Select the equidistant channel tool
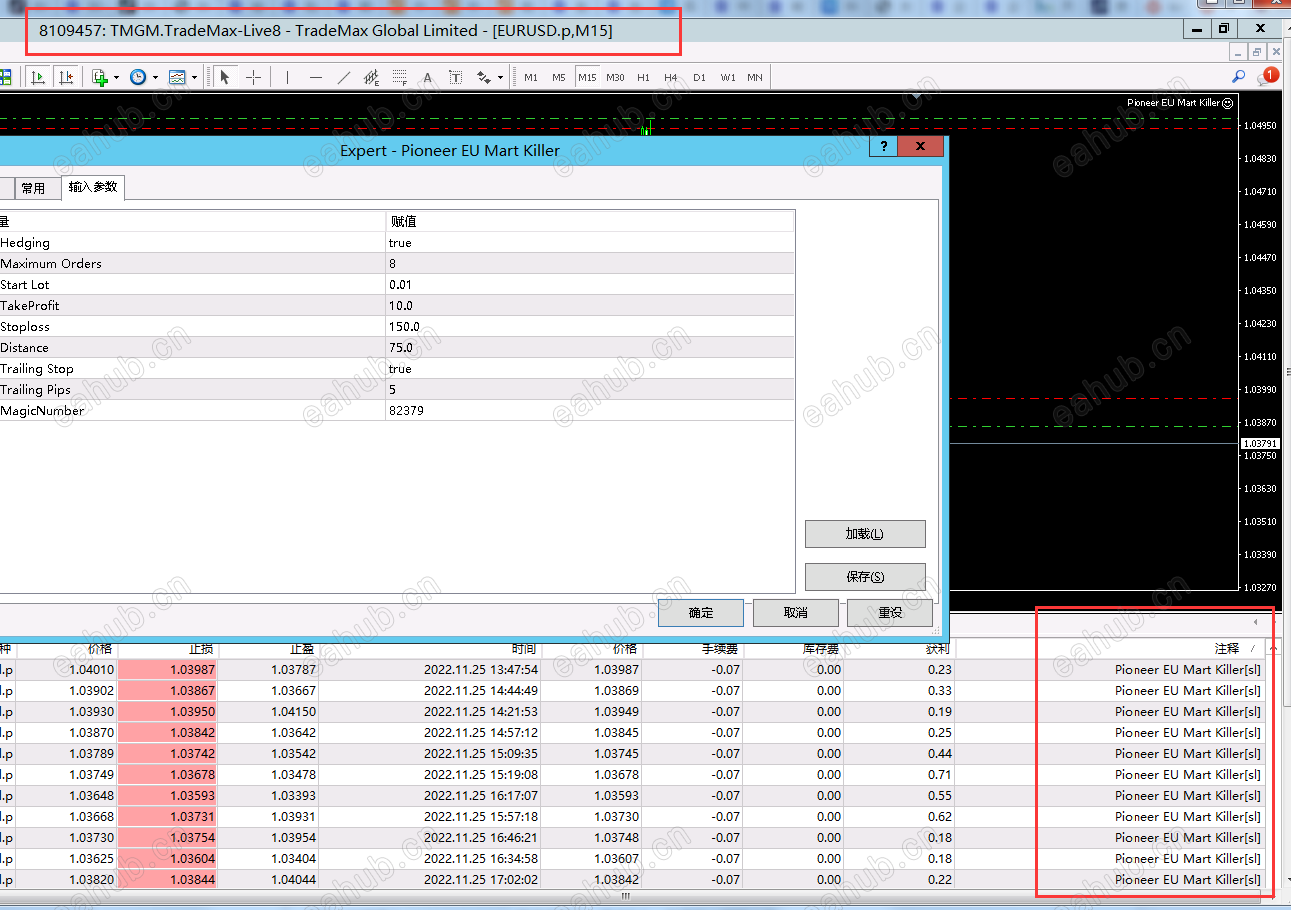The width and height of the screenshot is (1291, 910). [372, 77]
